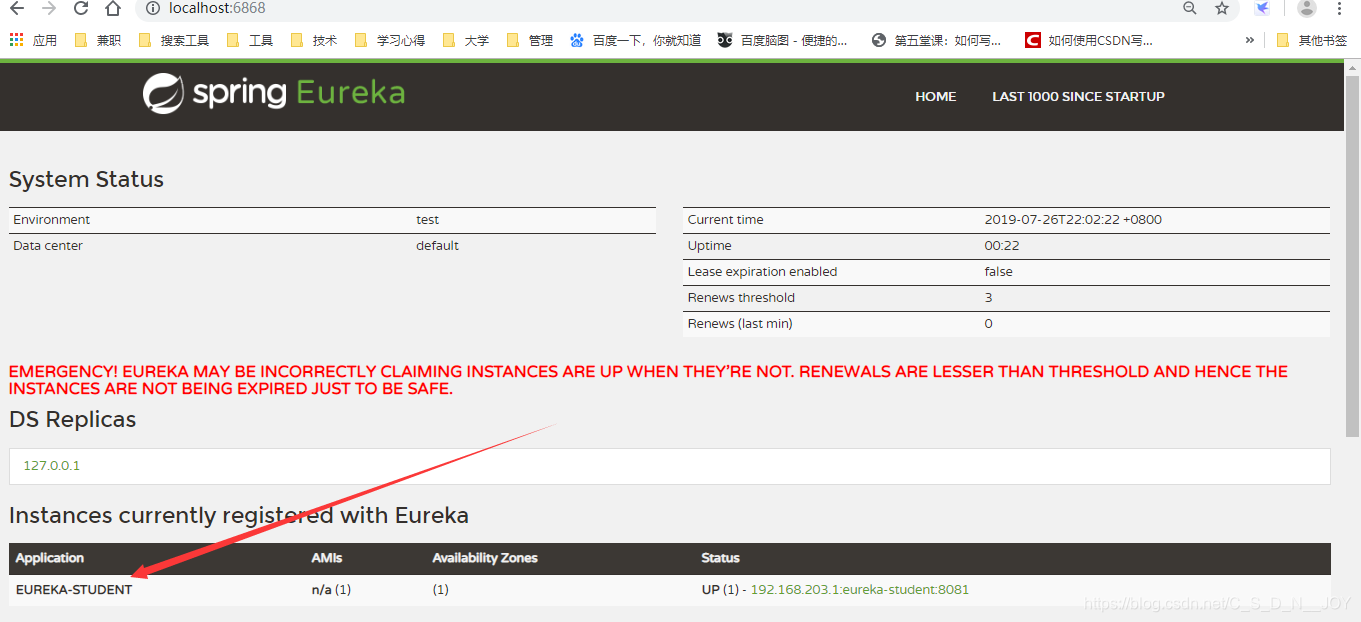Open the 大学 bookmark folder
The height and width of the screenshot is (622, 1361).
pyautogui.click(x=466, y=40)
